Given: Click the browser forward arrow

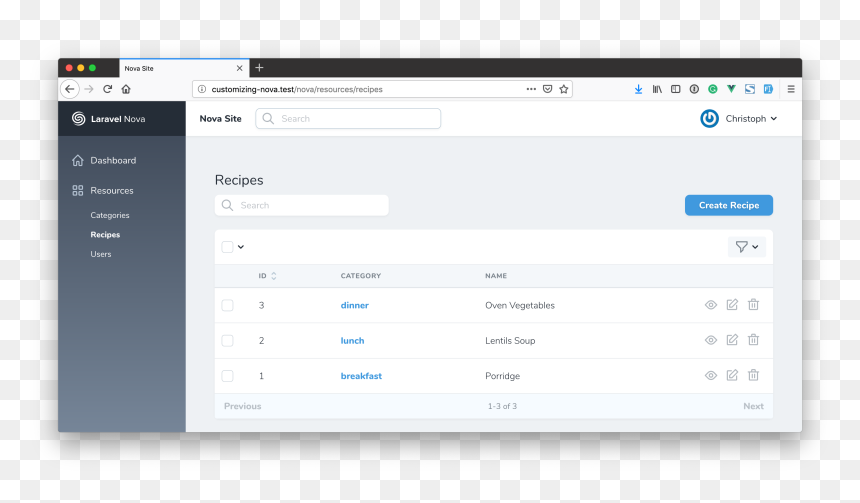Looking at the screenshot, I should [x=89, y=89].
